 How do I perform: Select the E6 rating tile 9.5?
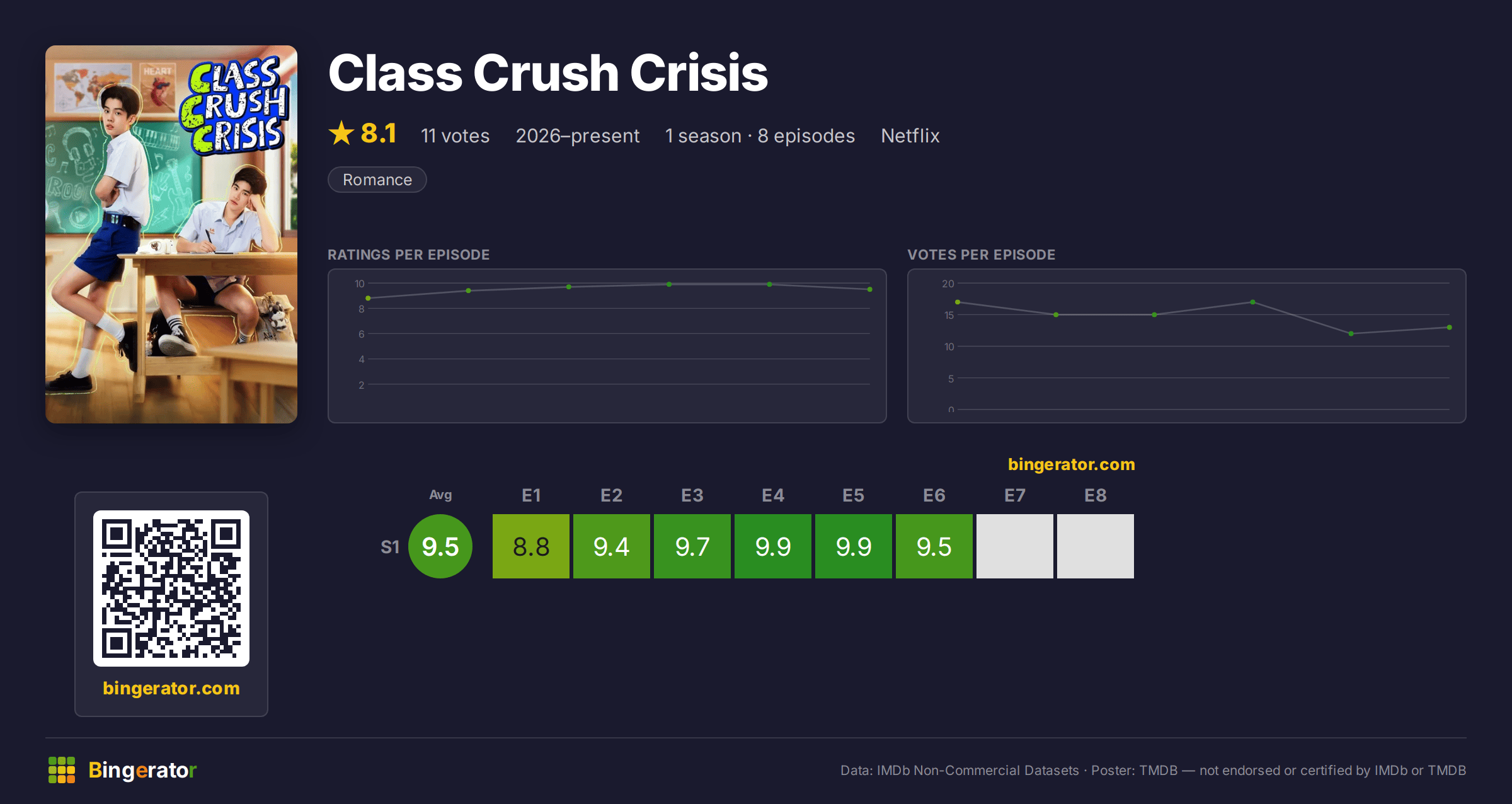(x=934, y=546)
